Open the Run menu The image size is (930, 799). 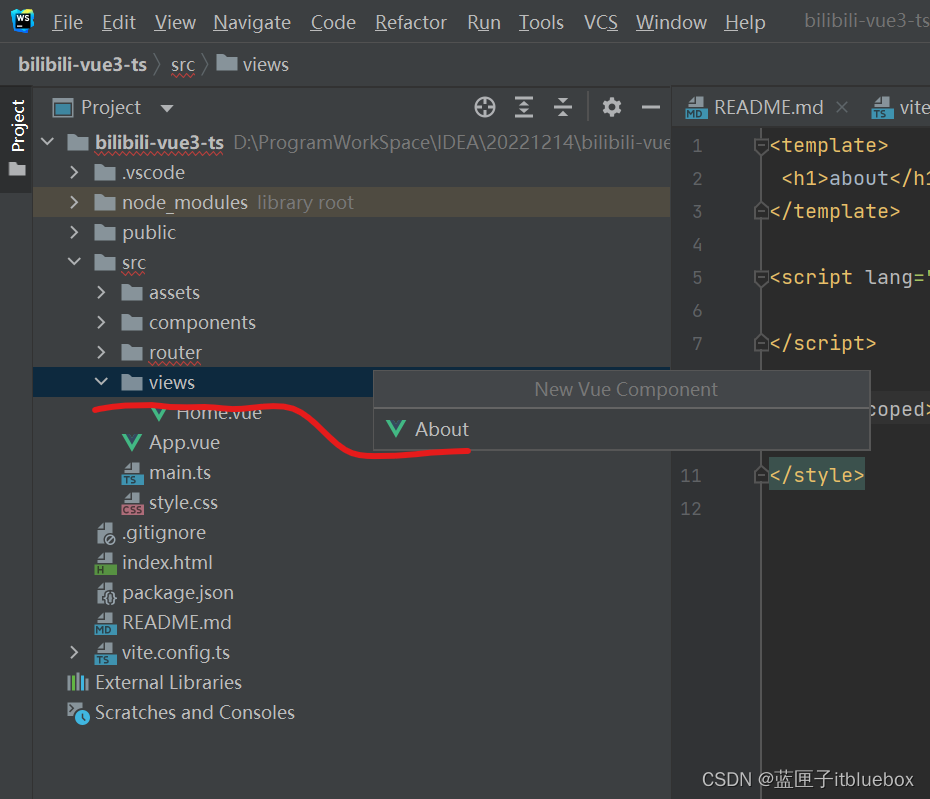coord(484,23)
